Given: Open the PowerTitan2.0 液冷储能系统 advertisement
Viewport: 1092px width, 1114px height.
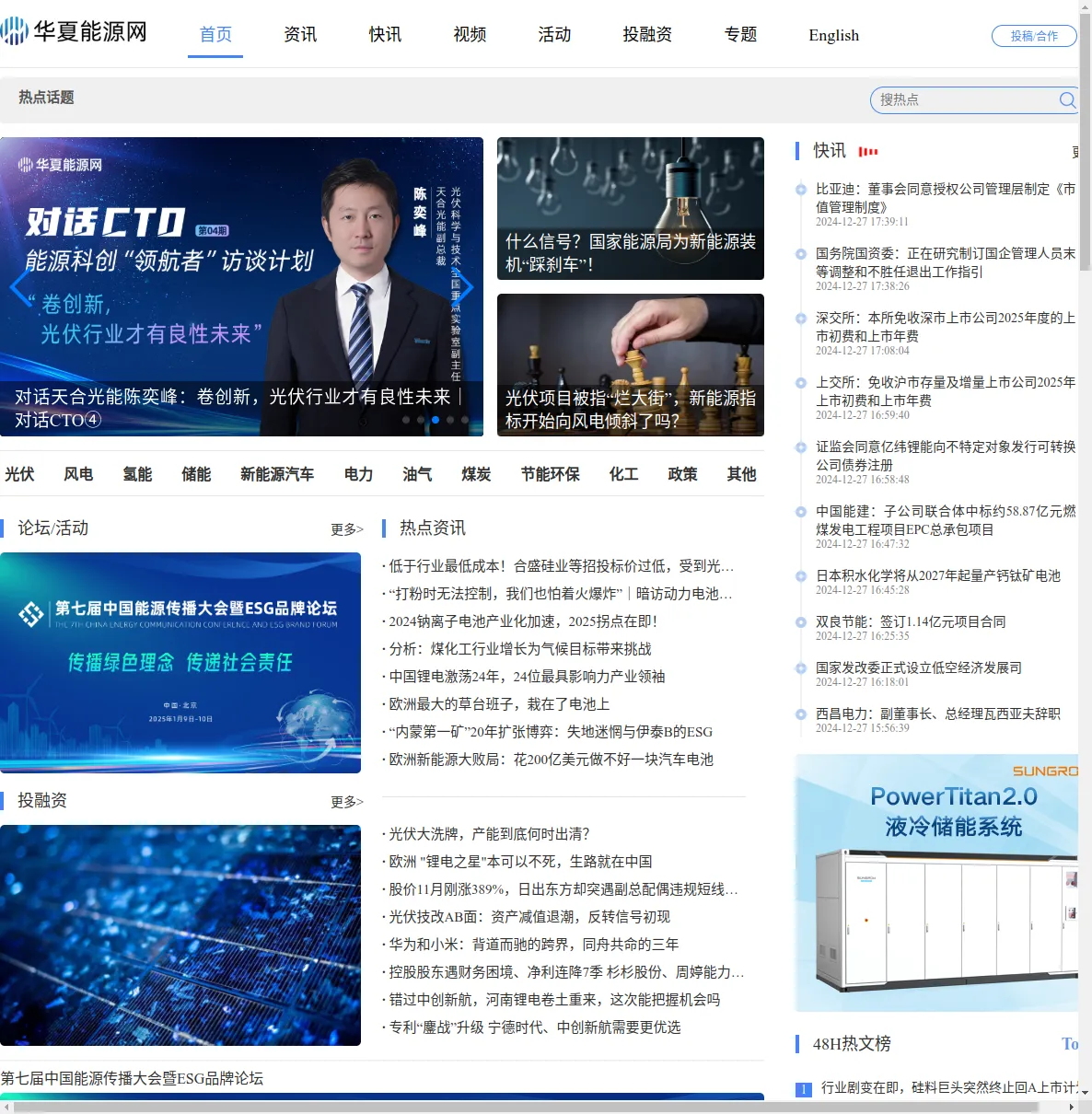Looking at the screenshot, I should point(936,883).
